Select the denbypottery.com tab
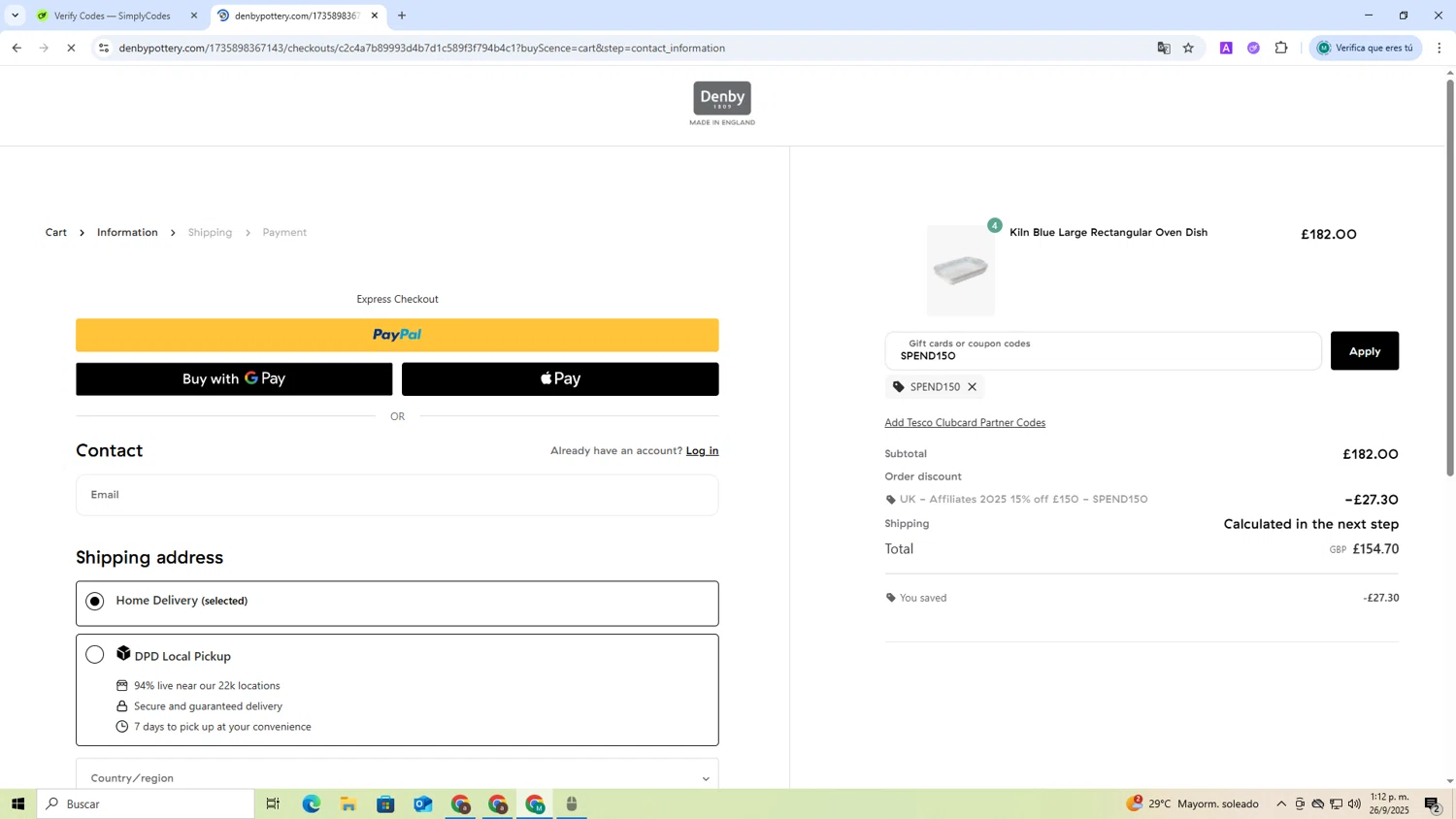 coord(298,16)
